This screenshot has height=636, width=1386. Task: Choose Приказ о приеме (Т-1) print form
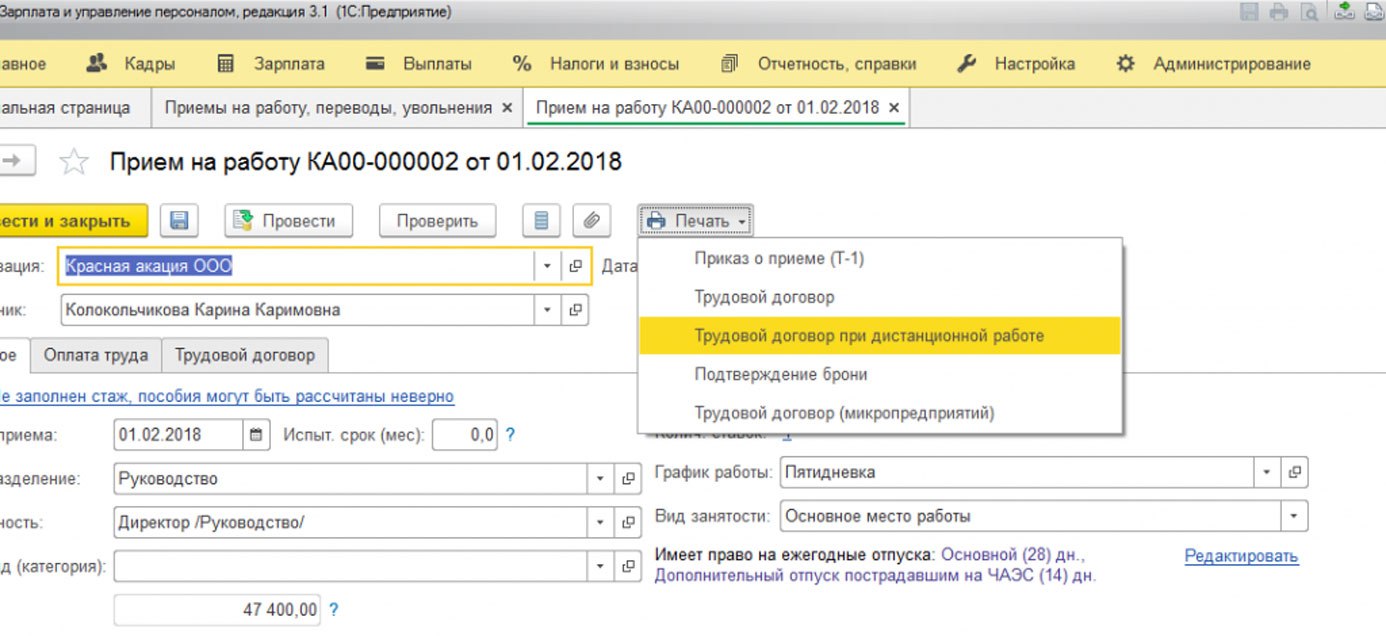coord(778,259)
